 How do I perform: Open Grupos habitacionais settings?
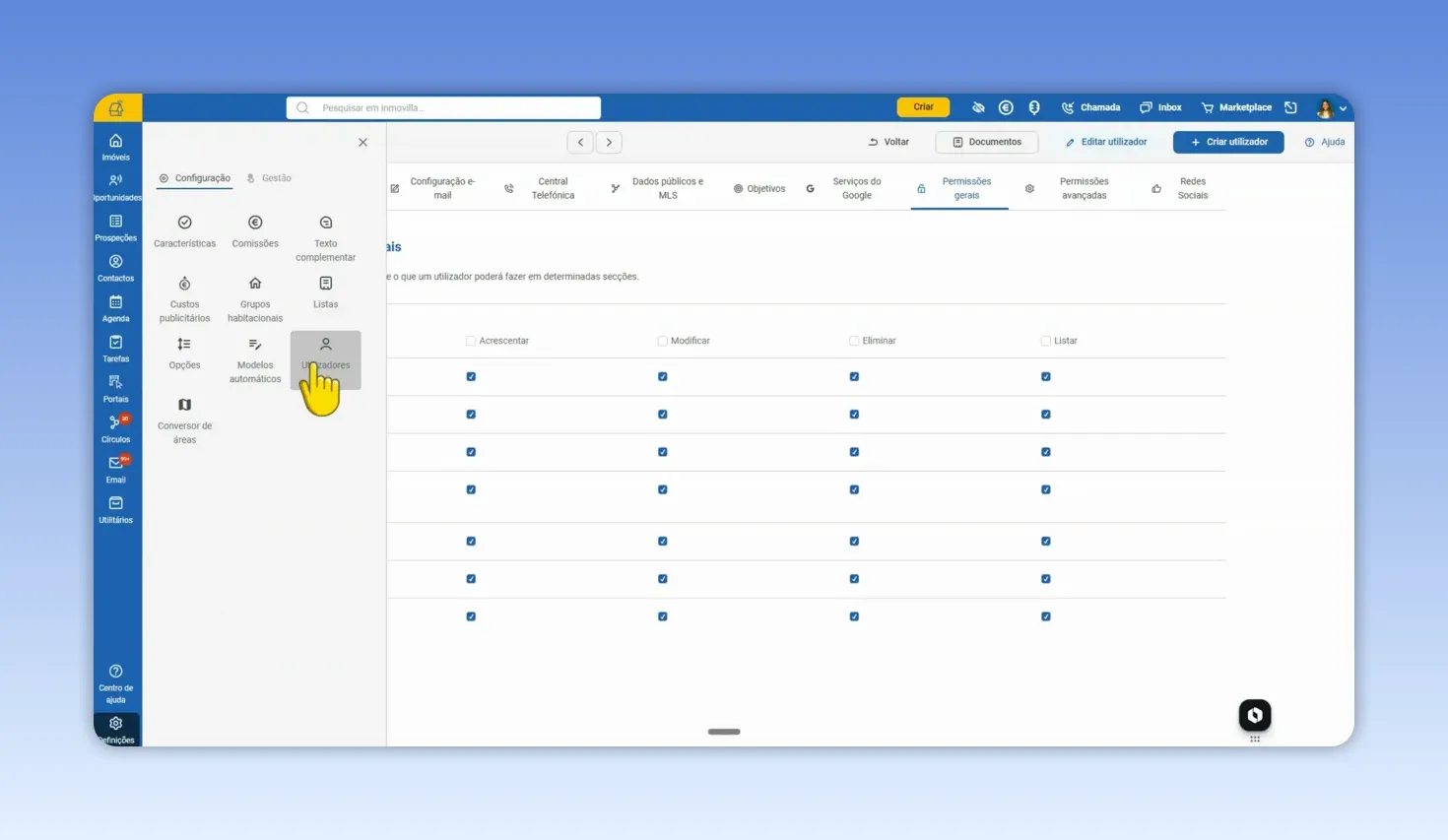255,299
